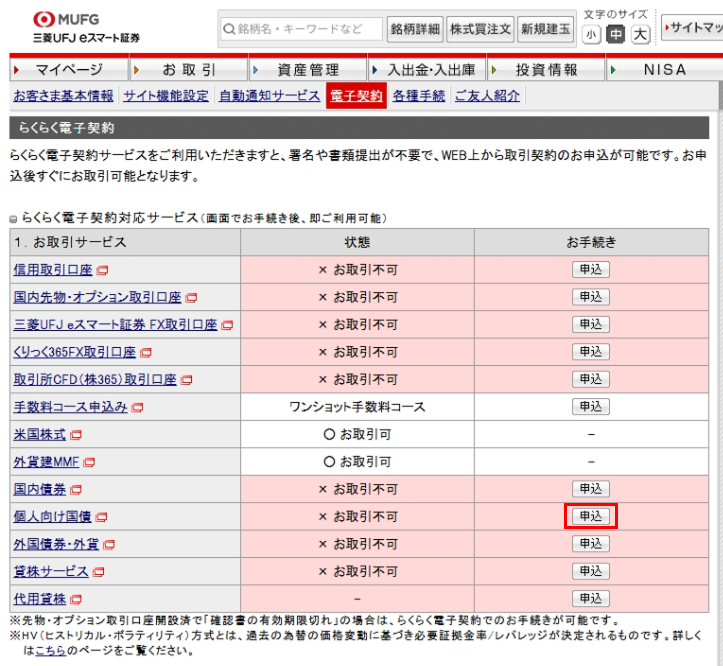Click the 株式買注文 button
Screen dimensions: 723x666
[479, 29]
